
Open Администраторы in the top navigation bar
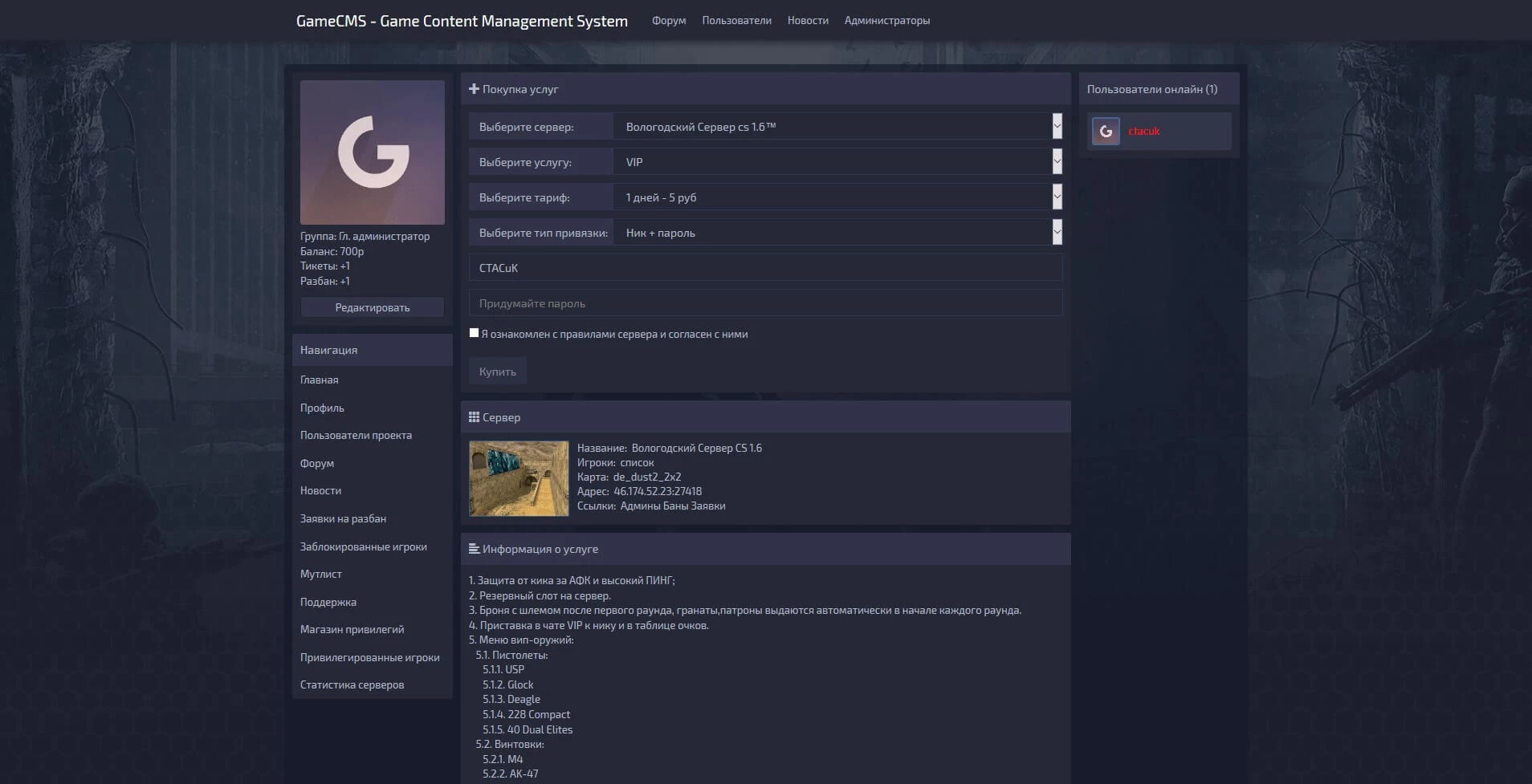887,21
